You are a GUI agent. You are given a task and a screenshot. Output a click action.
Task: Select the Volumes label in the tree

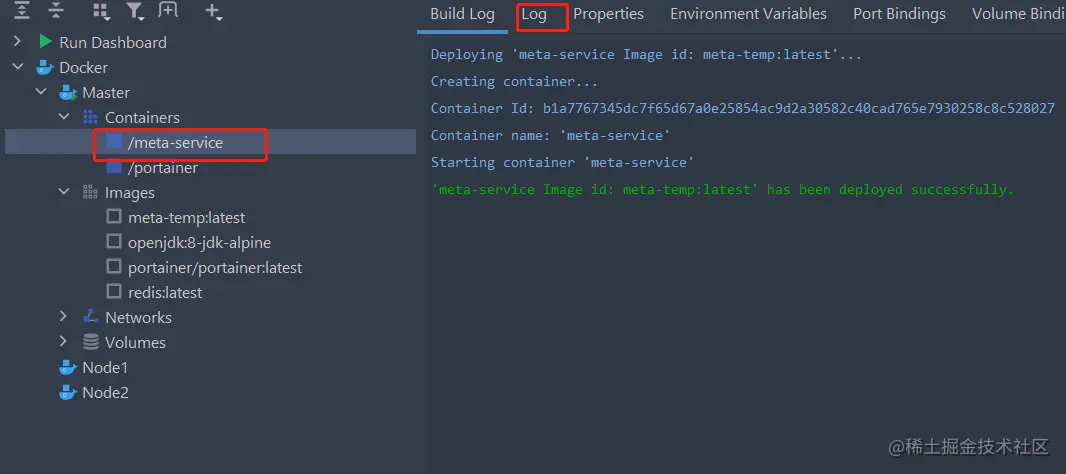[x=135, y=343]
